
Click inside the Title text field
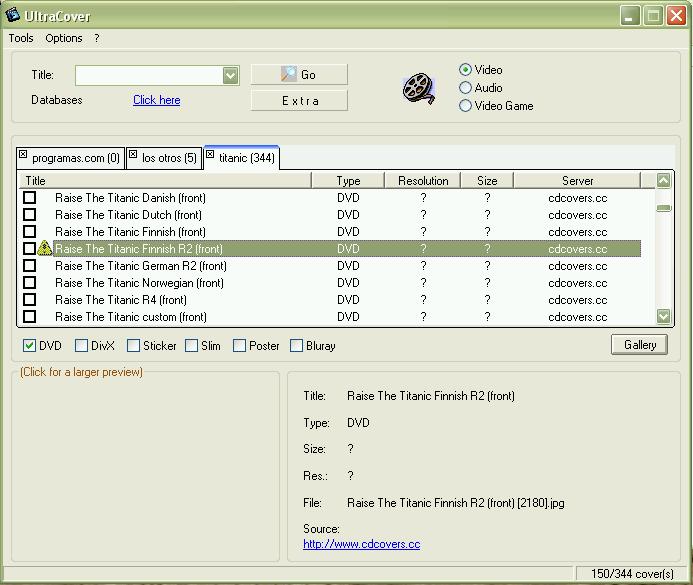(149, 76)
